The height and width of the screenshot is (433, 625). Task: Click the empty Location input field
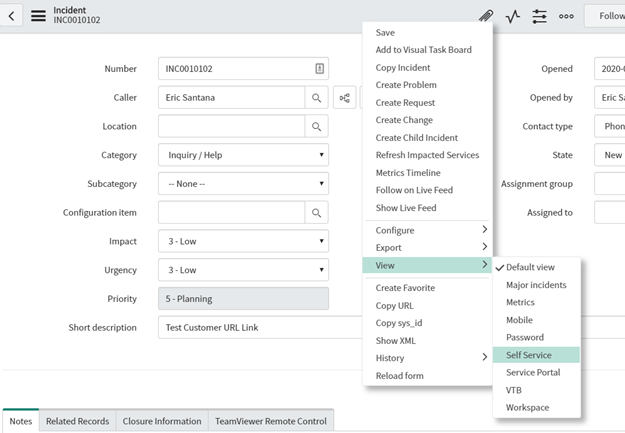[x=232, y=126]
